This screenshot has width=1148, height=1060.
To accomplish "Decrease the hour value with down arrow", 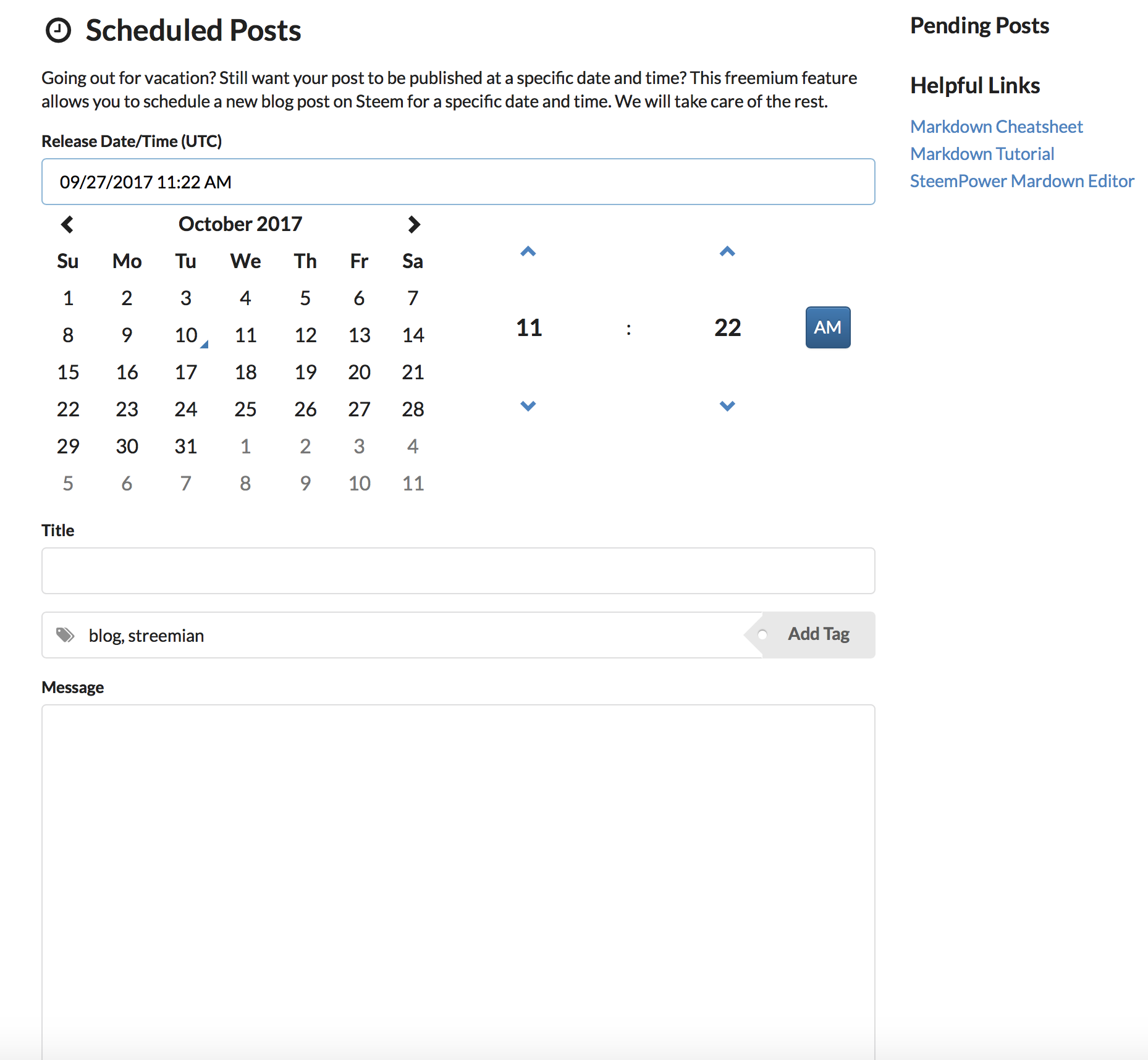I will pyautogui.click(x=528, y=406).
